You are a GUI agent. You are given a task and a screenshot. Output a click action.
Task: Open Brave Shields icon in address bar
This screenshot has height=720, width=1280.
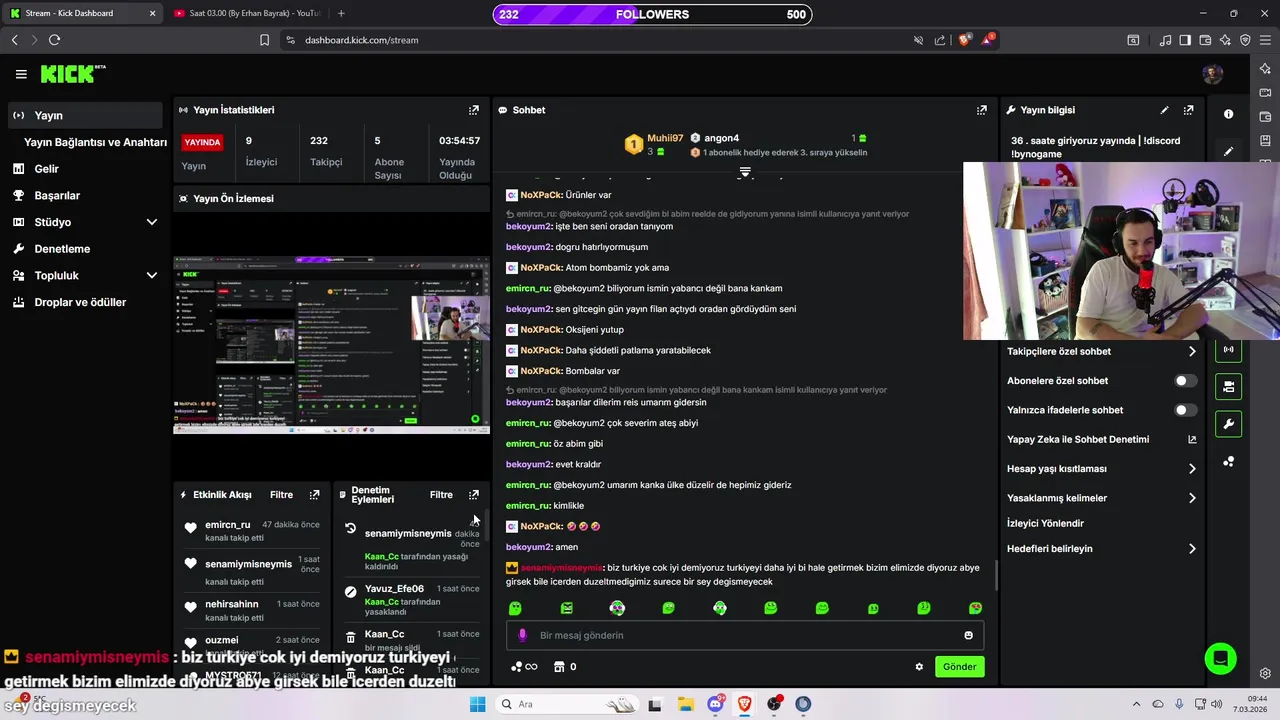pyautogui.click(x=964, y=40)
